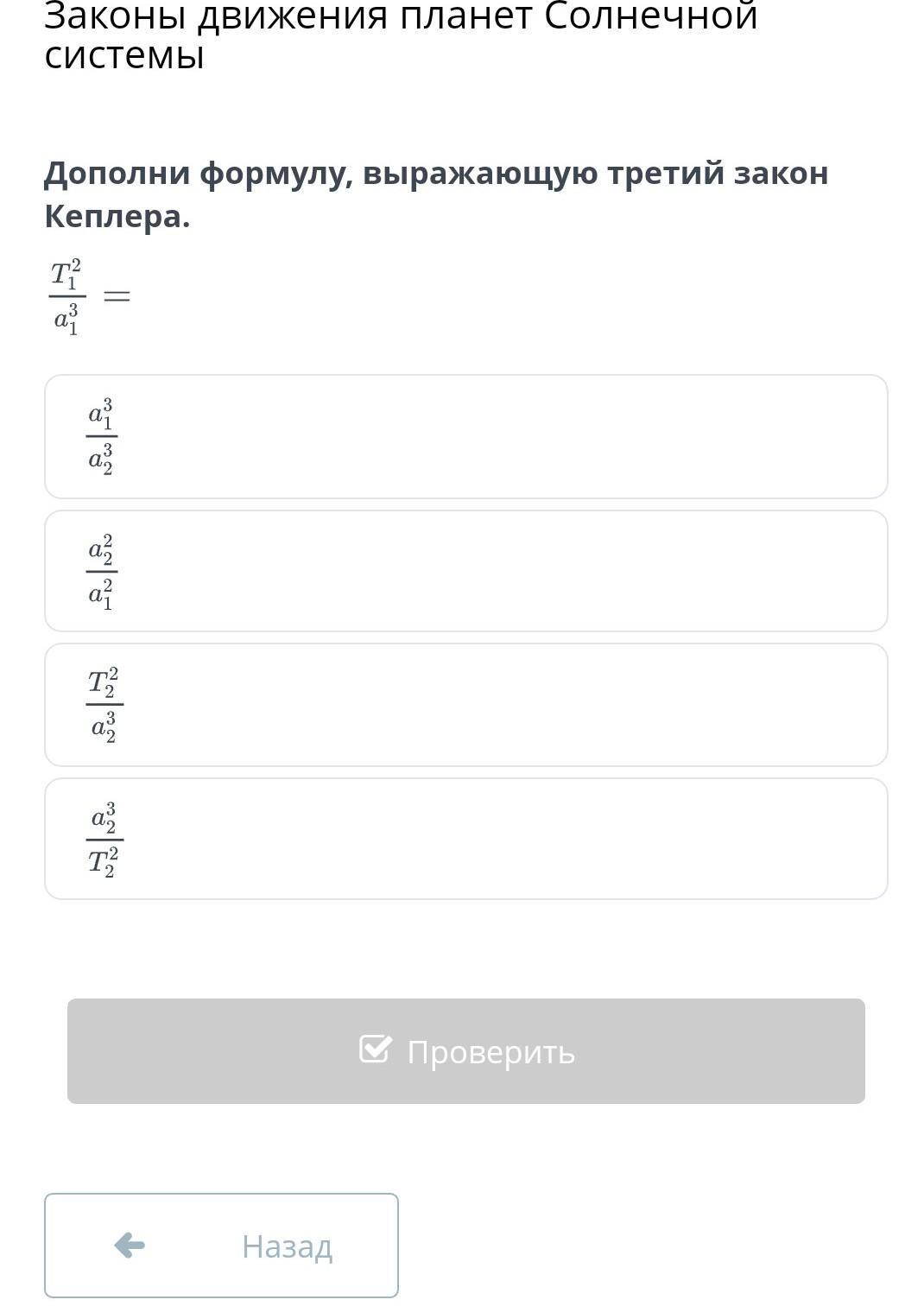Image resolution: width=924 pixels, height=1306 pixels.
Task: Click the T₂² denominator in fourth option
Action: click(x=104, y=862)
